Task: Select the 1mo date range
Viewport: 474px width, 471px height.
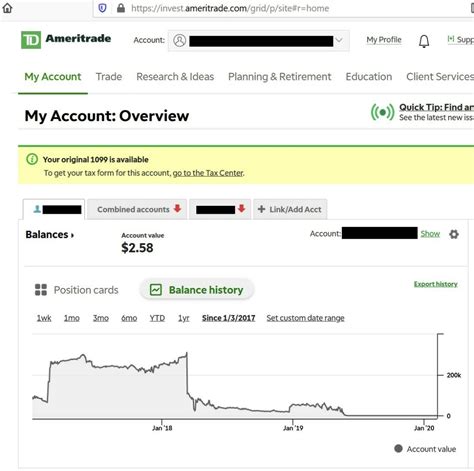Action: click(x=72, y=318)
